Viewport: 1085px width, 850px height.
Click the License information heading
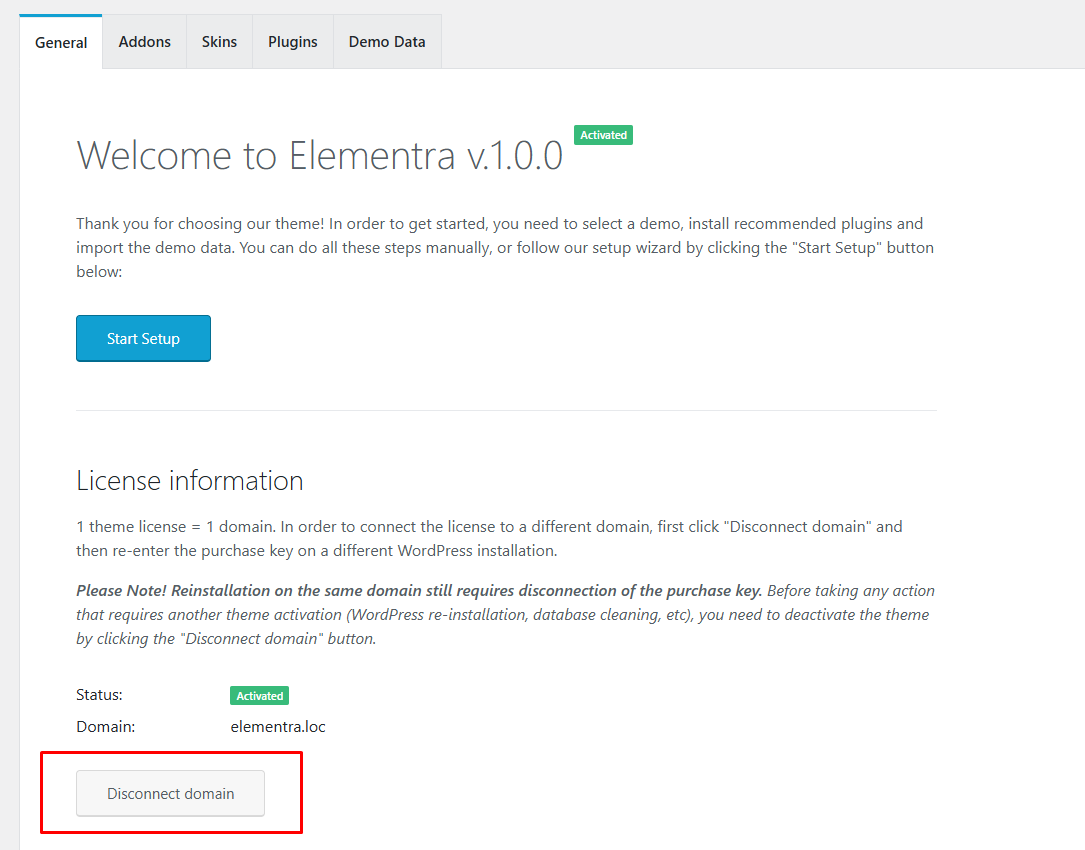[x=190, y=480]
